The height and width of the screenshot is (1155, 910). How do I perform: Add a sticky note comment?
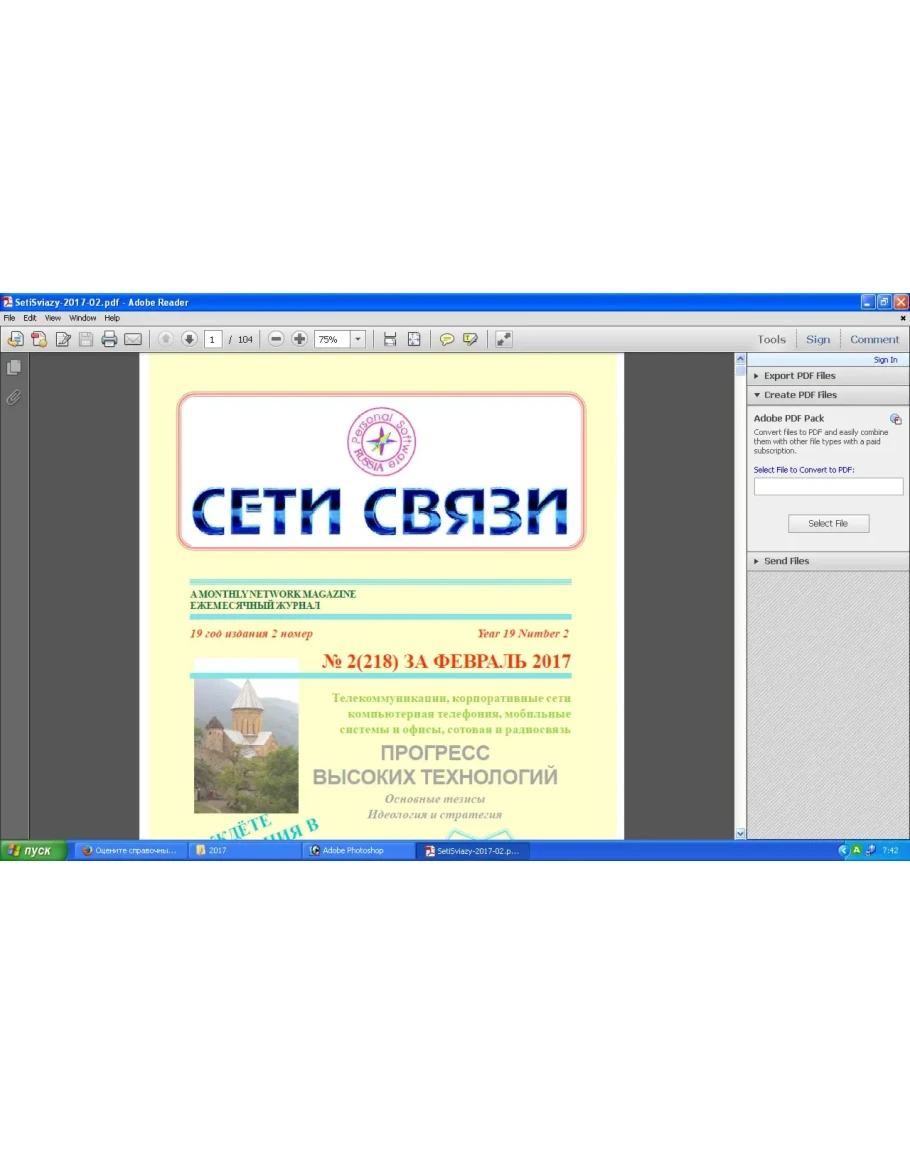click(447, 339)
